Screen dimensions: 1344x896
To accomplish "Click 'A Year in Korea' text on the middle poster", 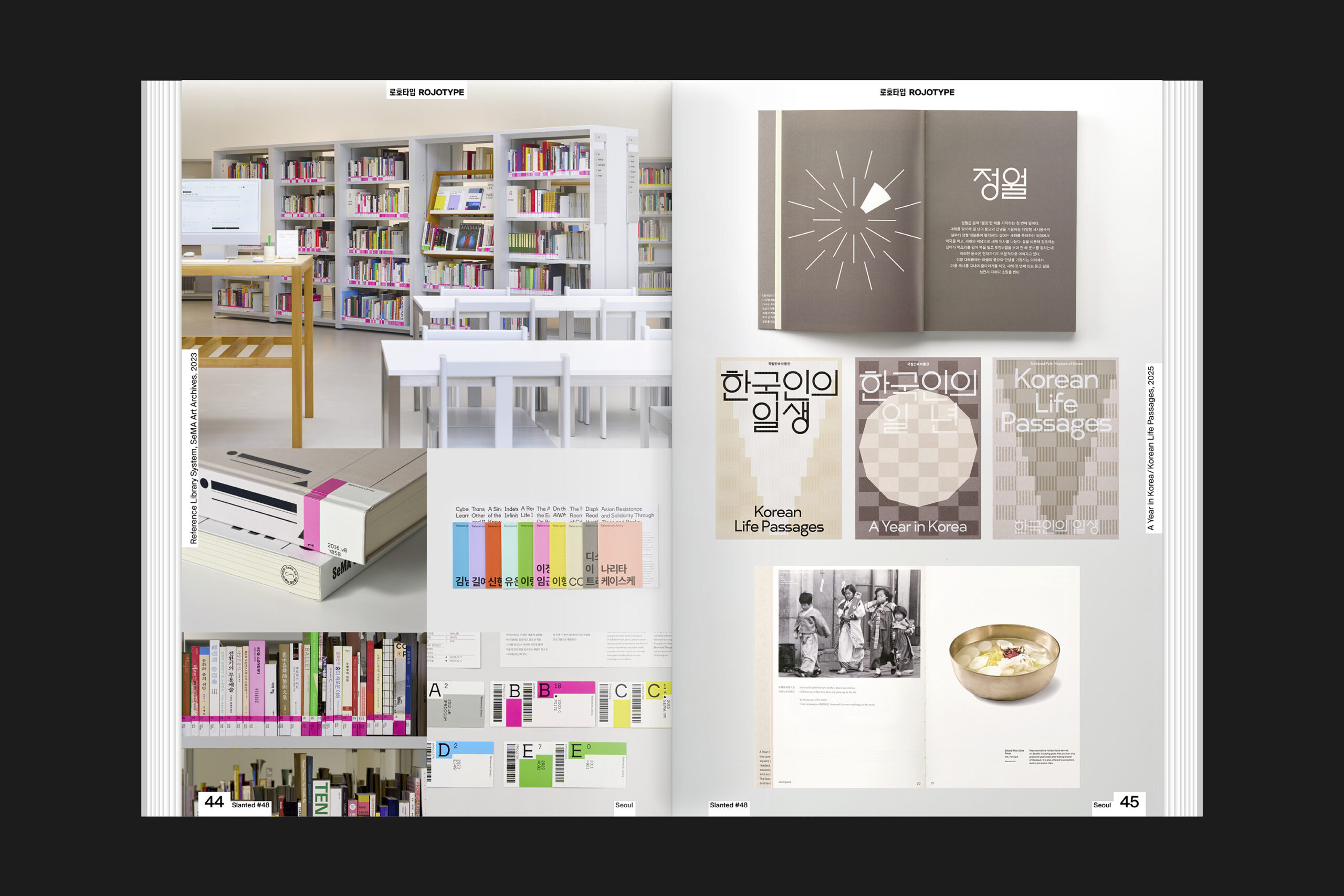I will pyautogui.click(x=918, y=526).
